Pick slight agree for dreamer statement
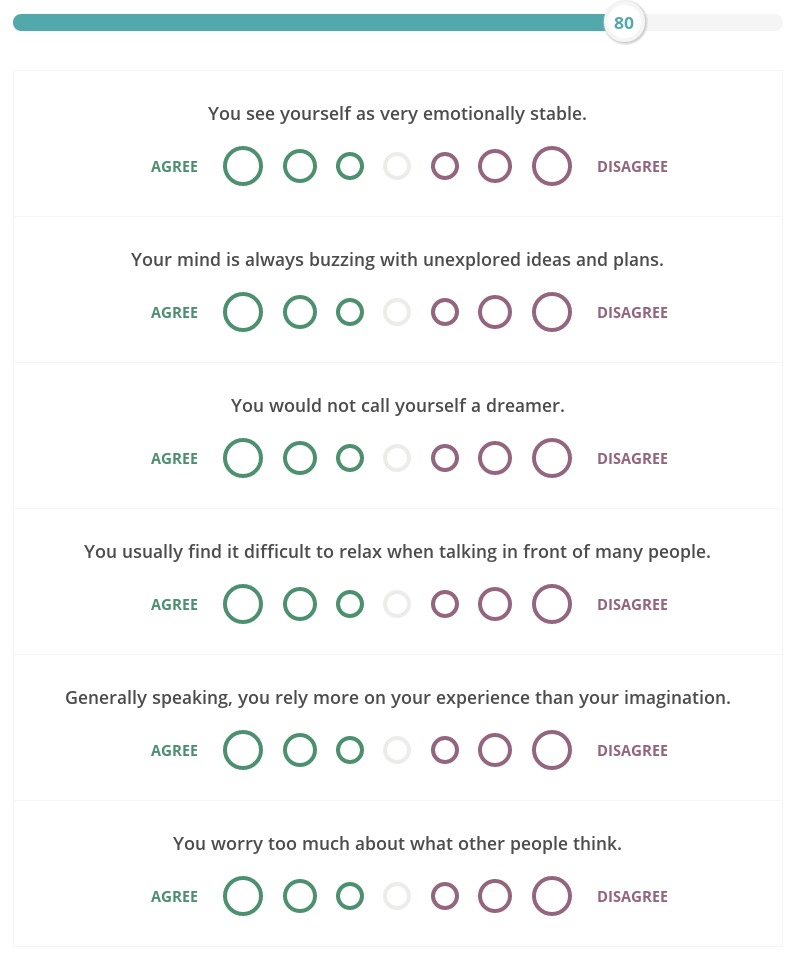The height and width of the screenshot is (959, 801). point(350,458)
